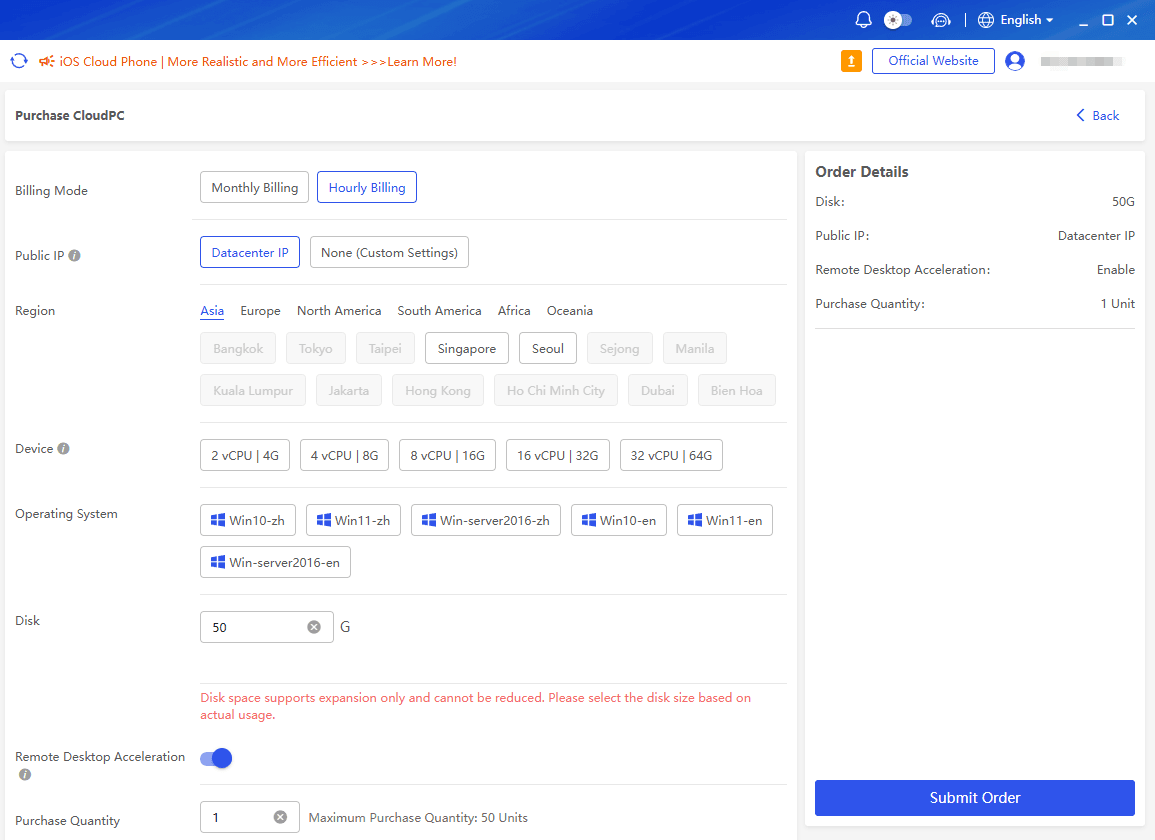Switch to the Asia region tab
The height and width of the screenshot is (840, 1155).
[x=212, y=311]
